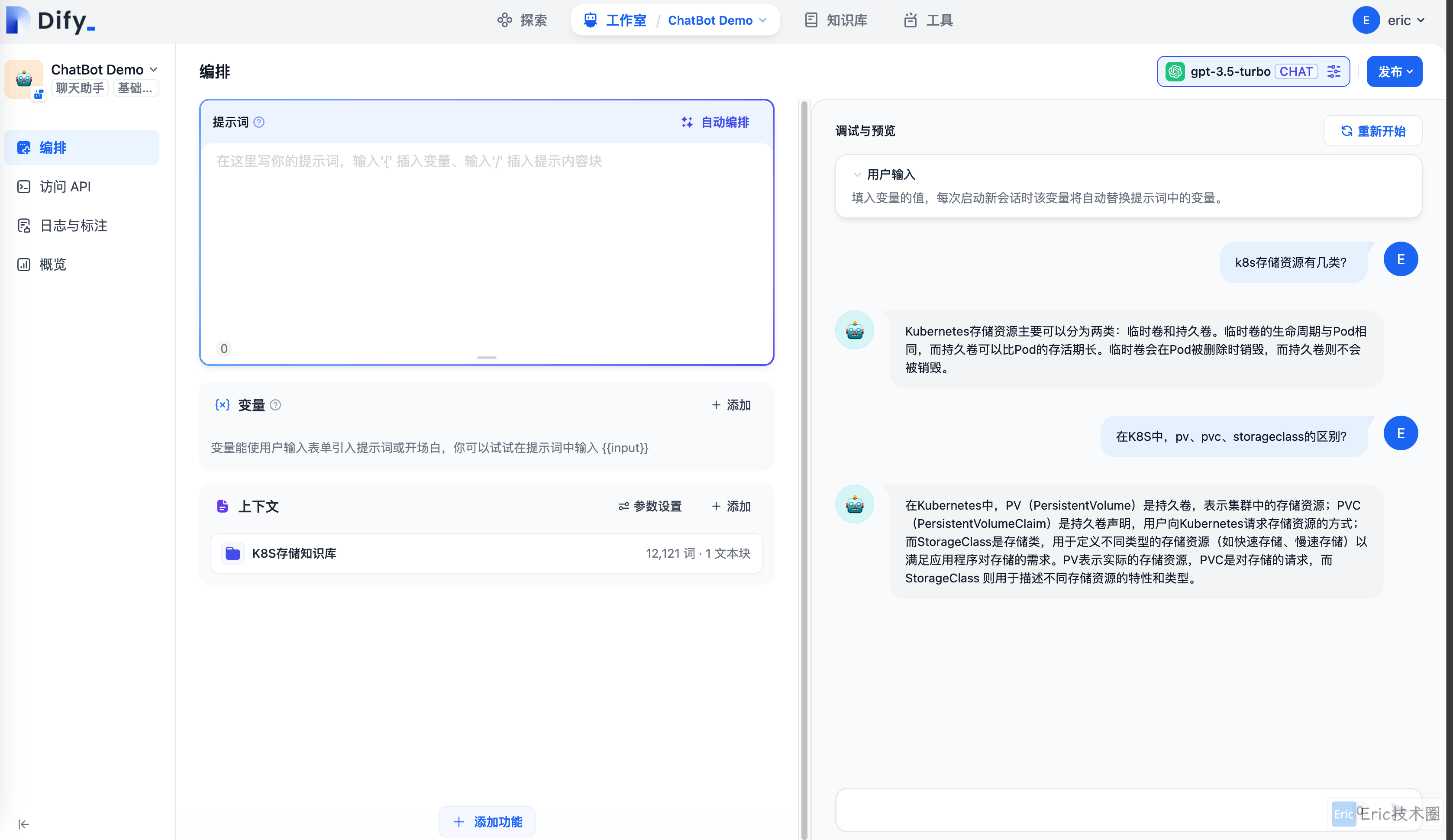Click the 知识库 book icon
1453x840 pixels.
coord(810,20)
